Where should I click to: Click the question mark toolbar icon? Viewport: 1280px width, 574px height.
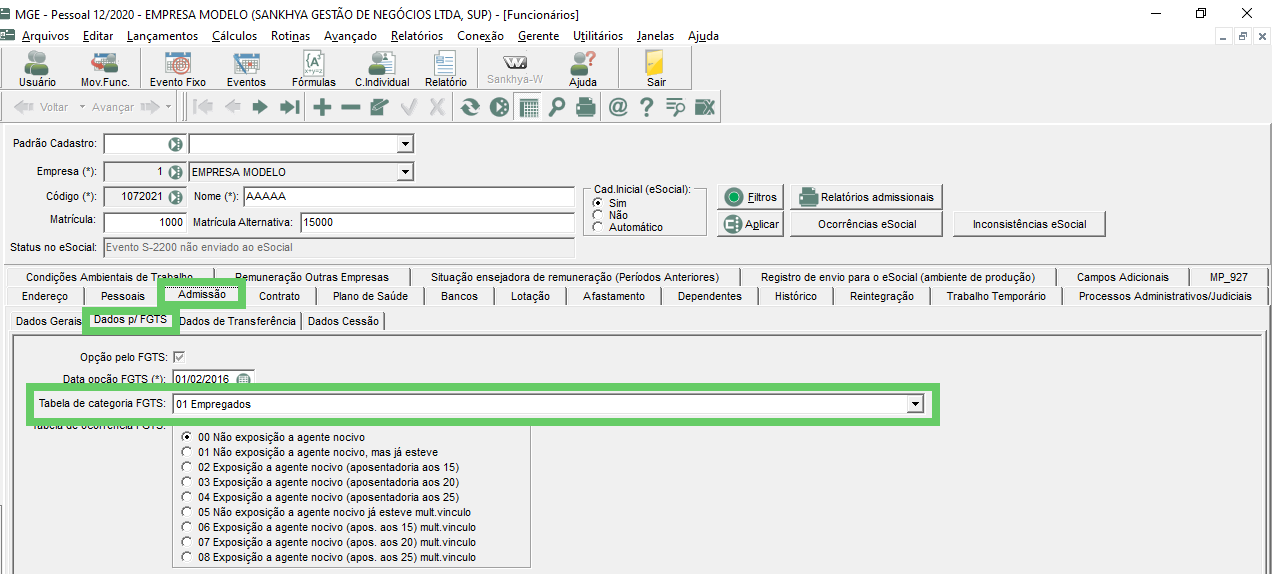[647, 107]
